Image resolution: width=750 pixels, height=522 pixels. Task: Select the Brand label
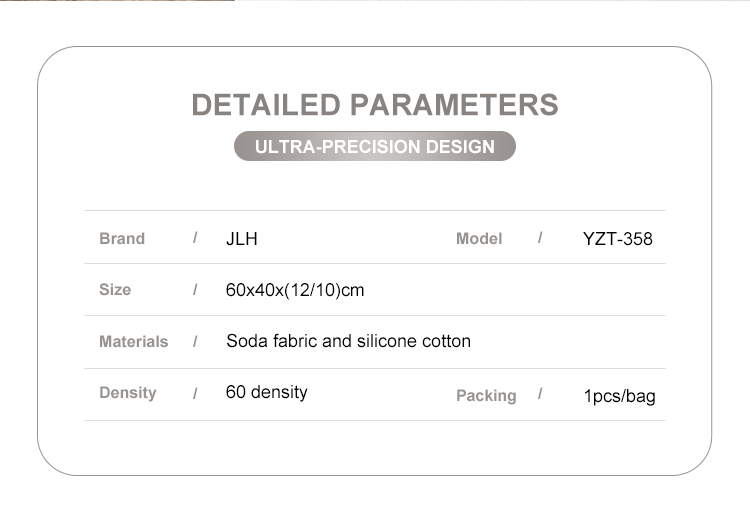[x=122, y=239]
